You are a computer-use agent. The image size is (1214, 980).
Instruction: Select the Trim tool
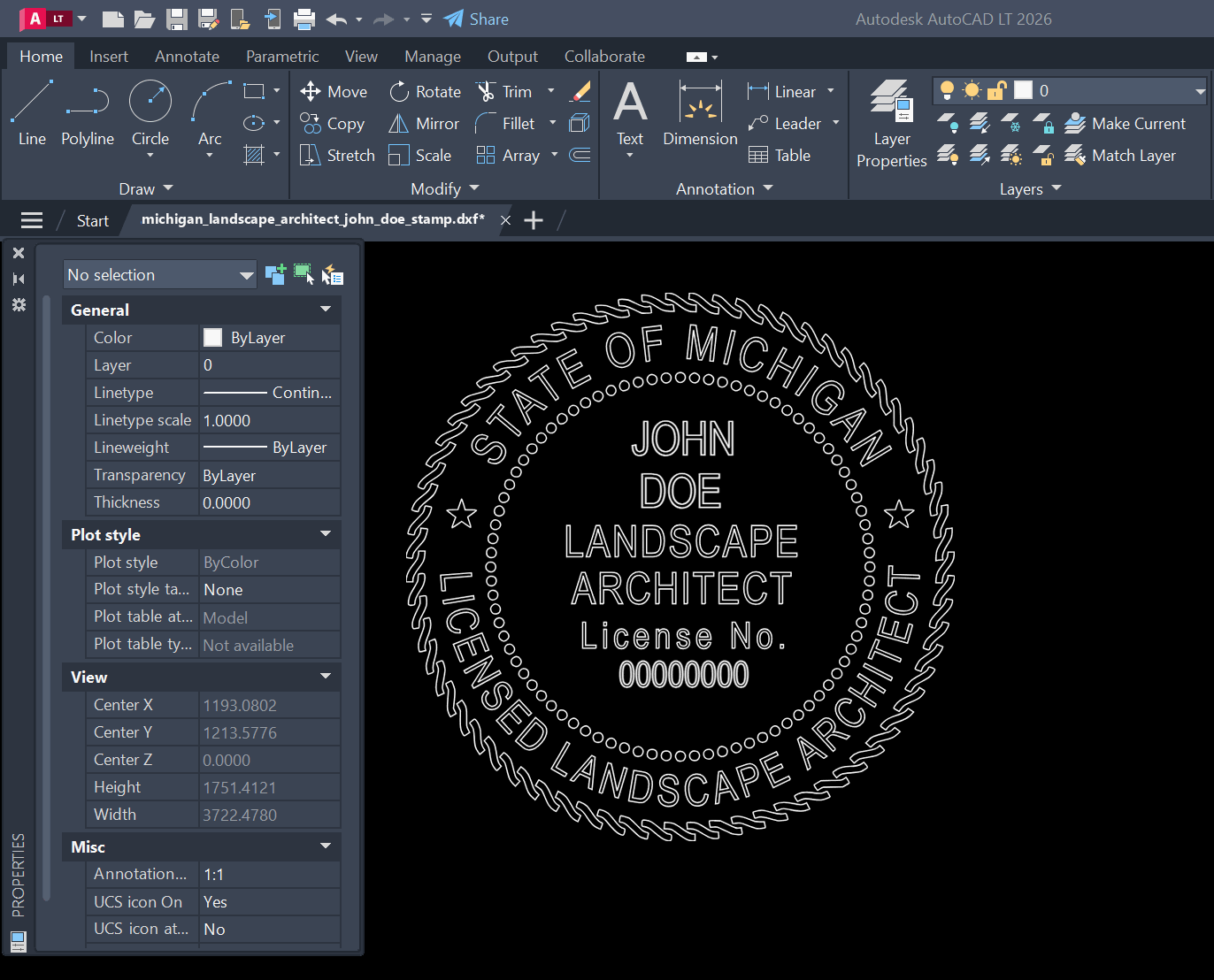pos(504,91)
